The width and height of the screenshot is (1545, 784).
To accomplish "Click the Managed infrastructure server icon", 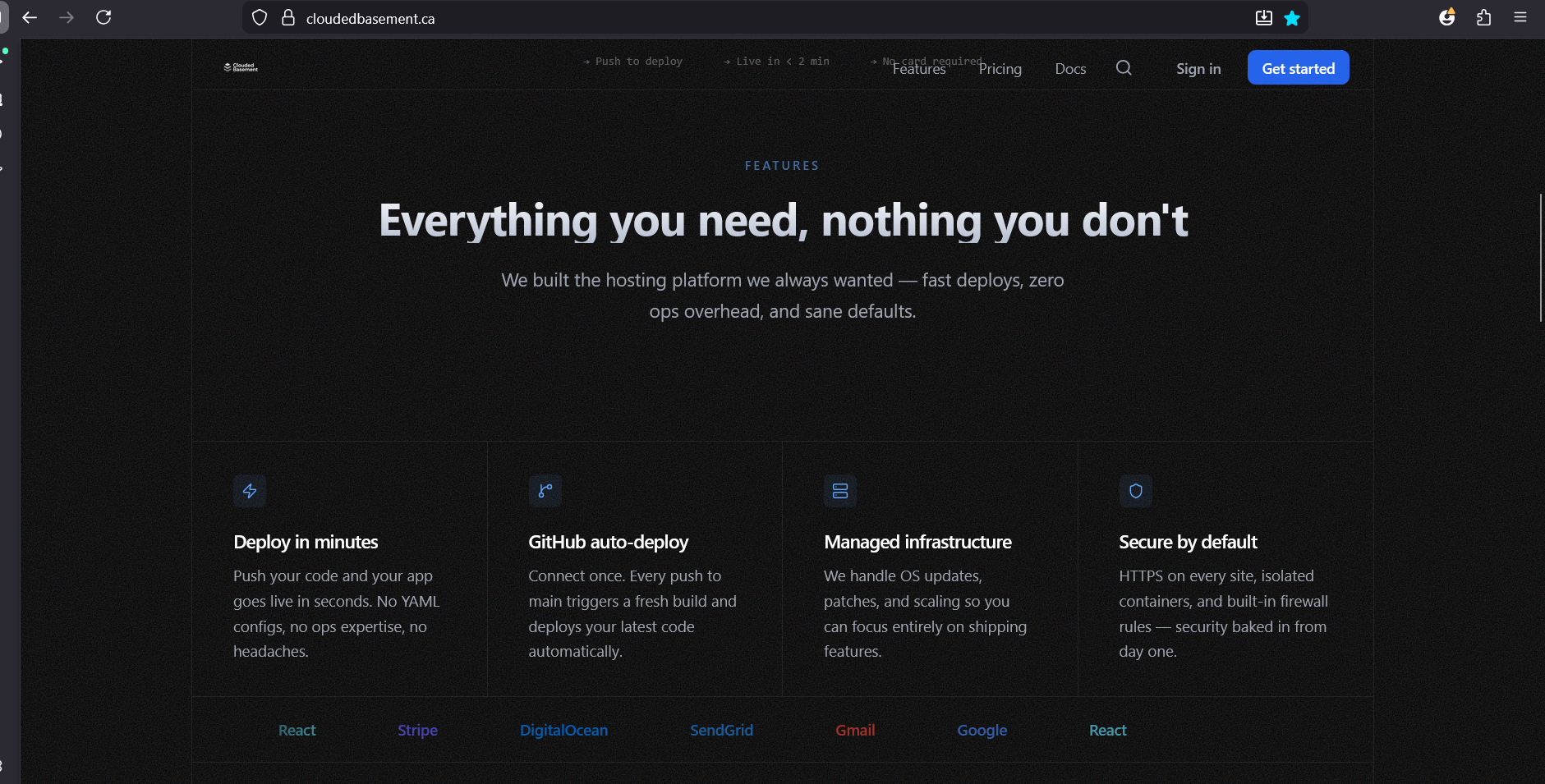I will (839, 491).
